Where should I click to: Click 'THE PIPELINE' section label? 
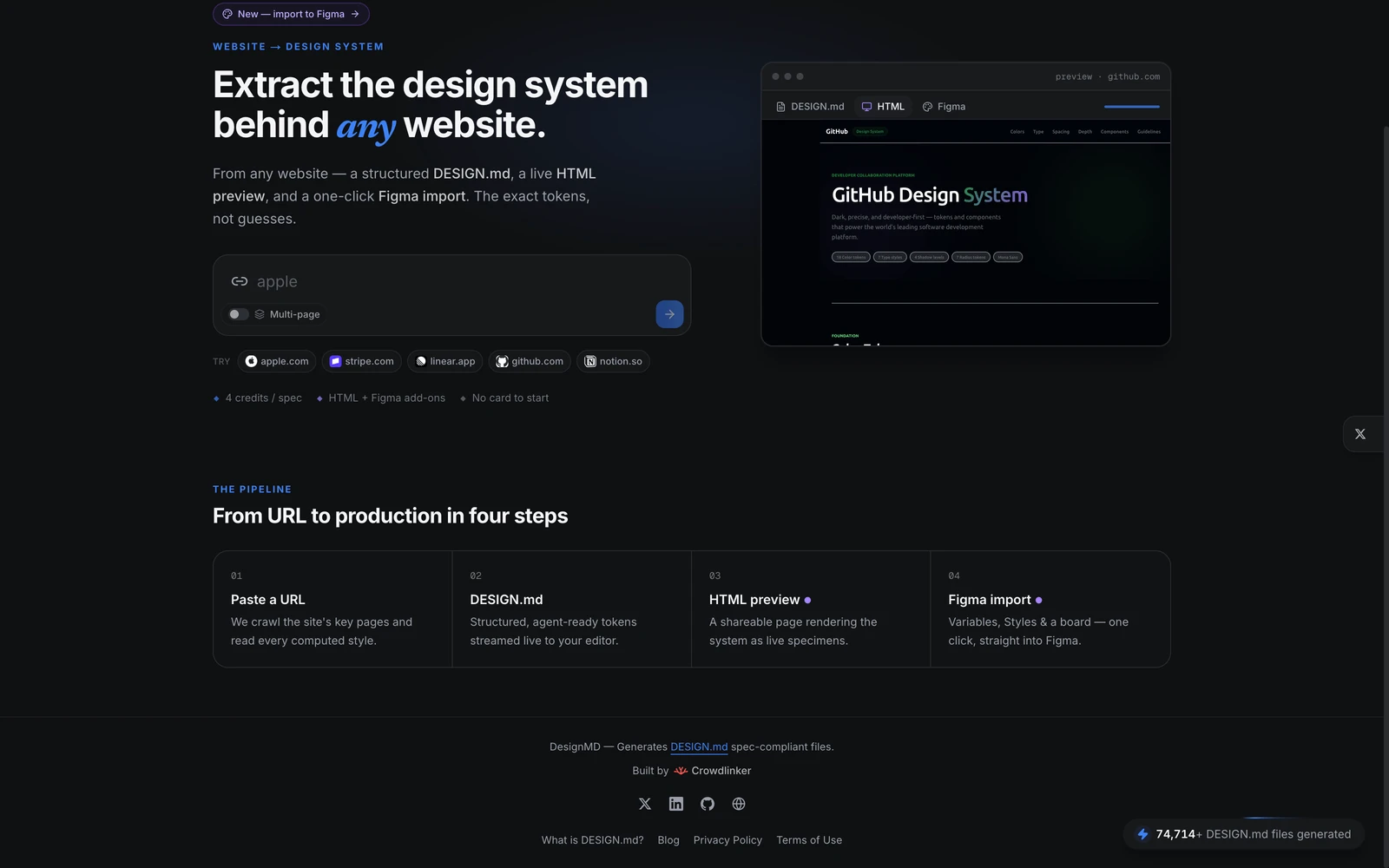(x=252, y=490)
